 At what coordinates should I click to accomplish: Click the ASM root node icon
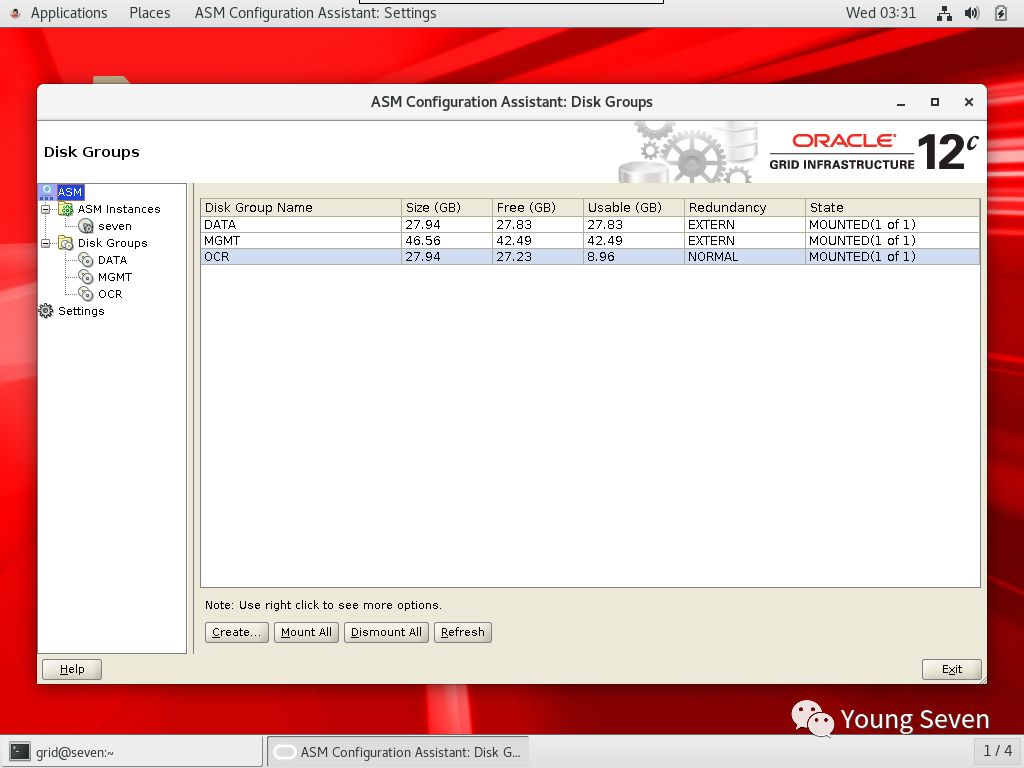coord(47,192)
